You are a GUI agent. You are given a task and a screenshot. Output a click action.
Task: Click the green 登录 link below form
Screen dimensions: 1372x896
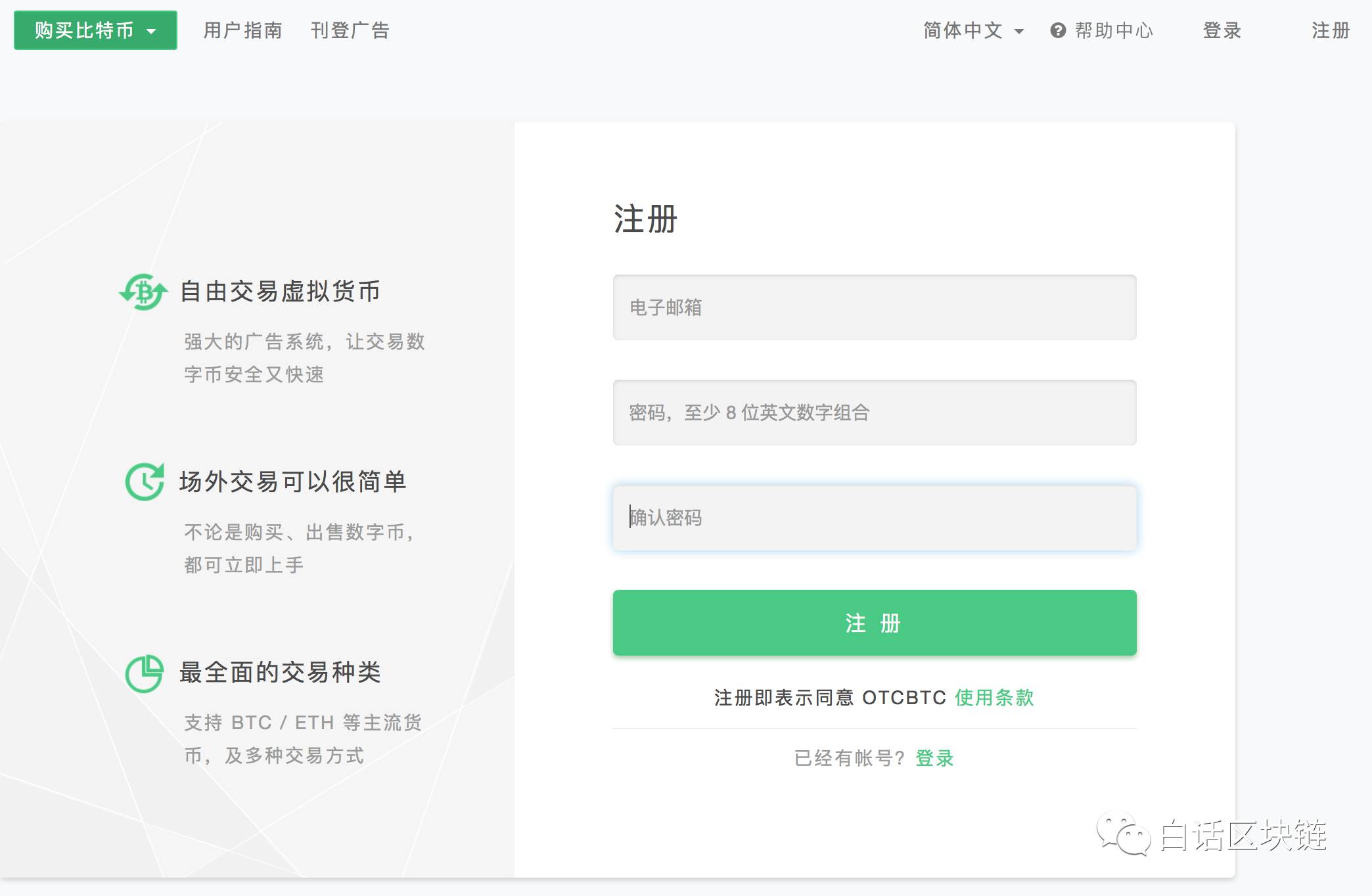(x=934, y=758)
